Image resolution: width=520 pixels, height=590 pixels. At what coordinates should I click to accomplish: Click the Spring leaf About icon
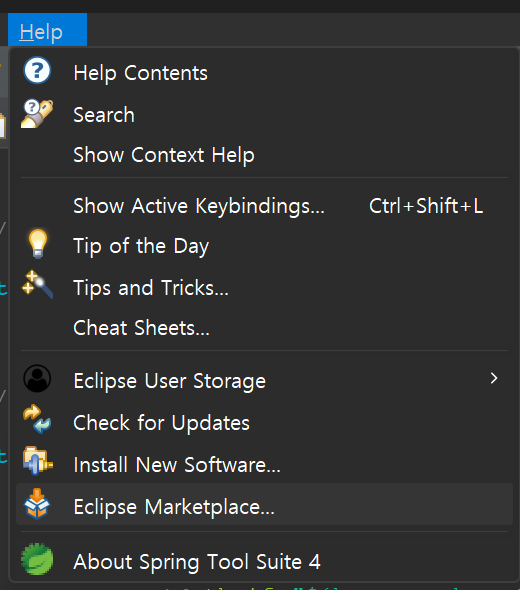click(37, 559)
